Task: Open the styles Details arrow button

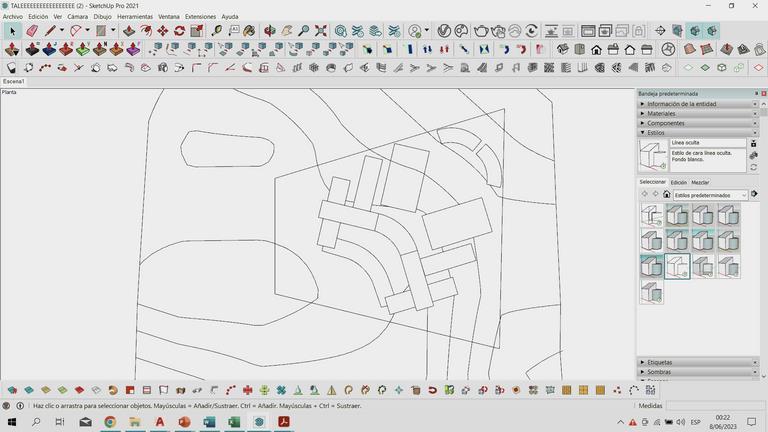Action: point(754,194)
